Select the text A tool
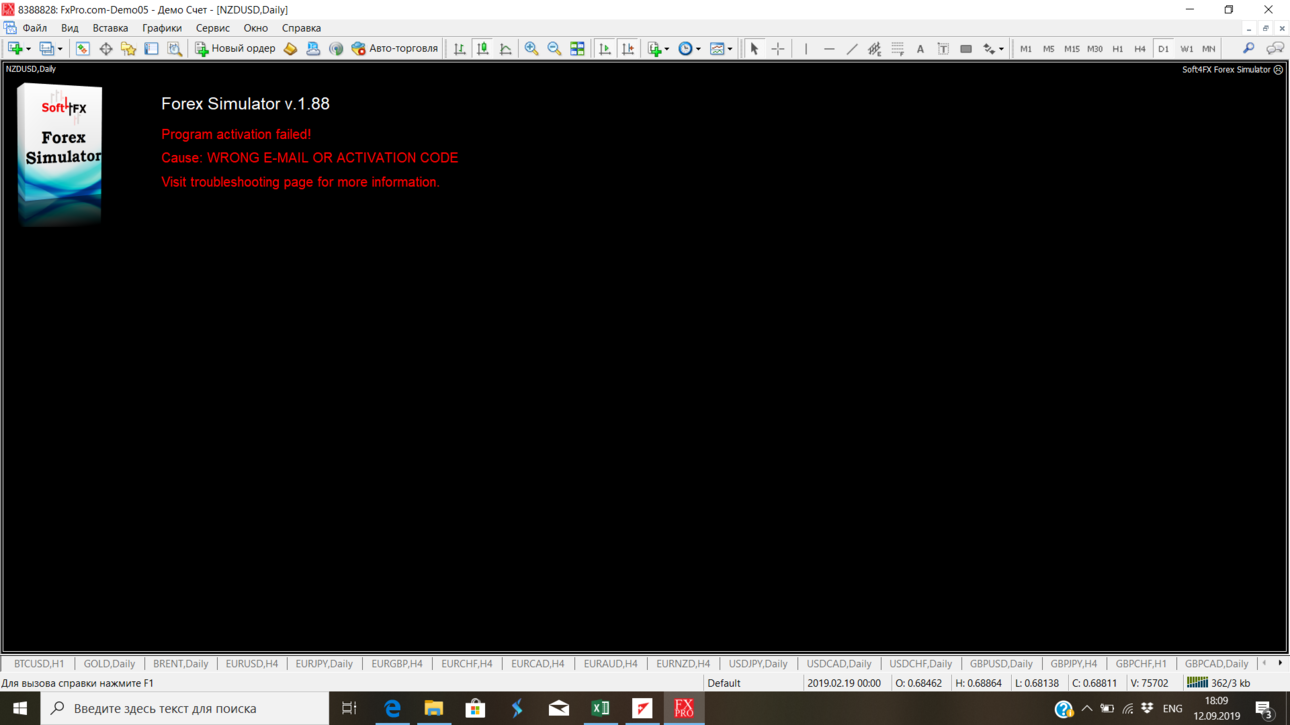The width and height of the screenshot is (1290, 725). coord(920,48)
